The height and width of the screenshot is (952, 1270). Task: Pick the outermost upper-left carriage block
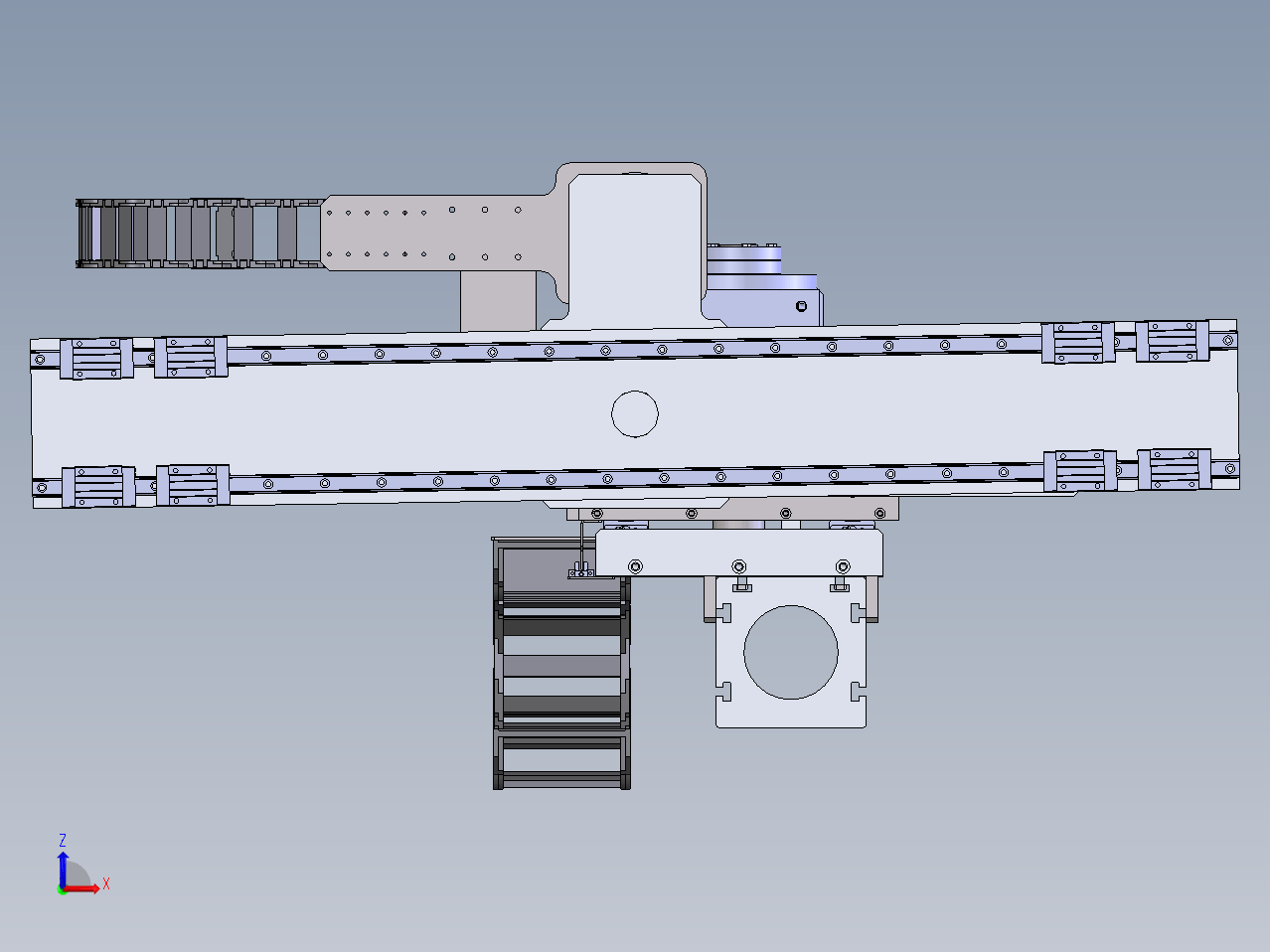click(96, 359)
